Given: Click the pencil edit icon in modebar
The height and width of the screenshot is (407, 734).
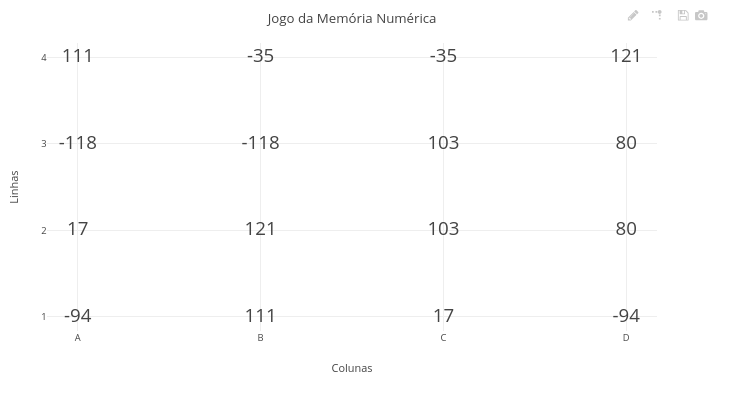Looking at the screenshot, I should click(x=633, y=15).
